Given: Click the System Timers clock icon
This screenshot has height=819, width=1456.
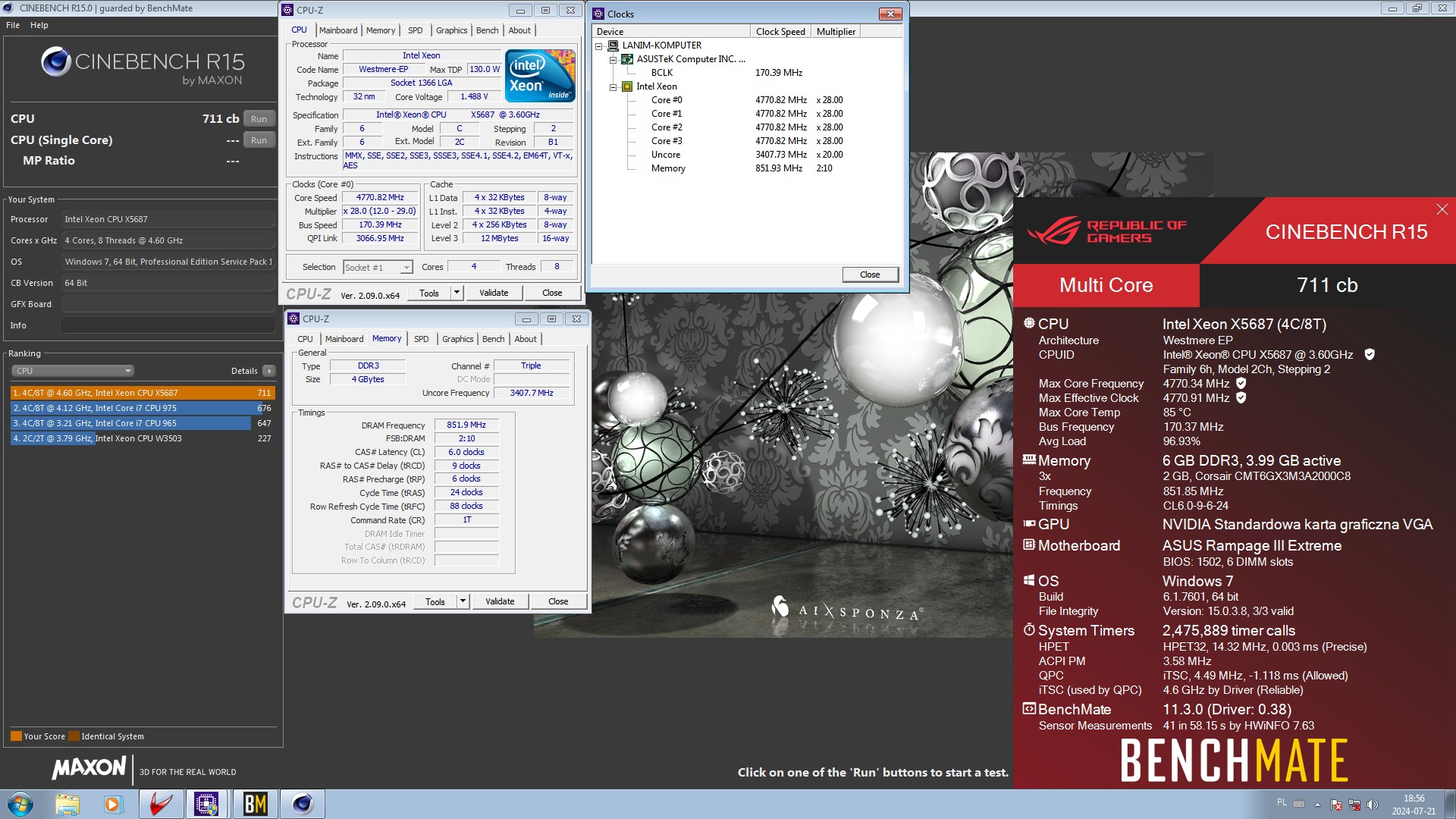Looking at the screenshot, I should pos(1029,629).
